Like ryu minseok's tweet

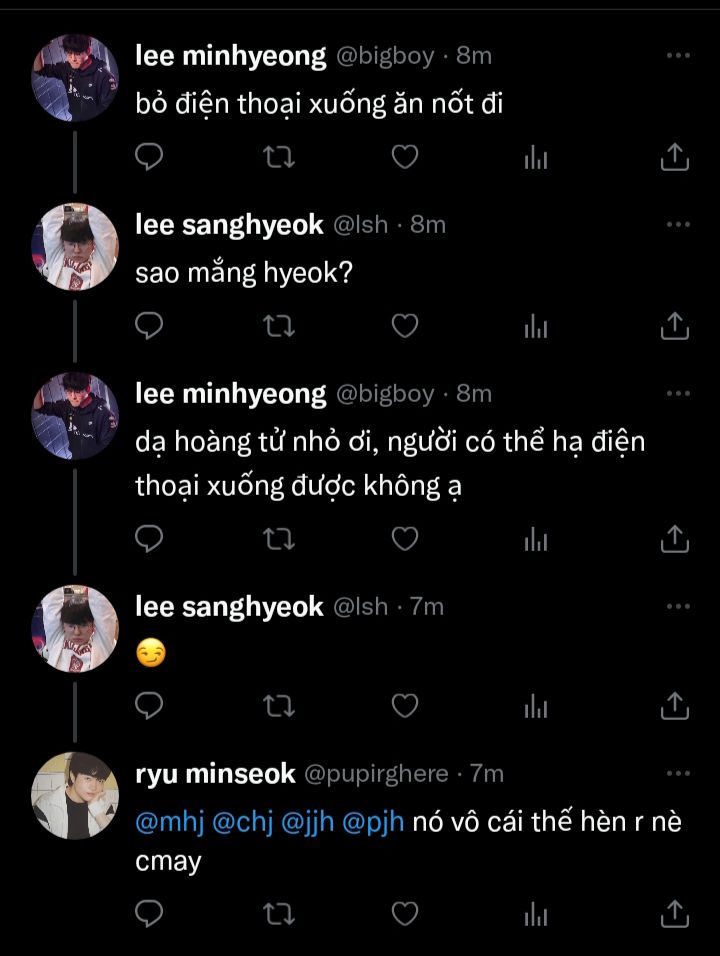(404, 913)
